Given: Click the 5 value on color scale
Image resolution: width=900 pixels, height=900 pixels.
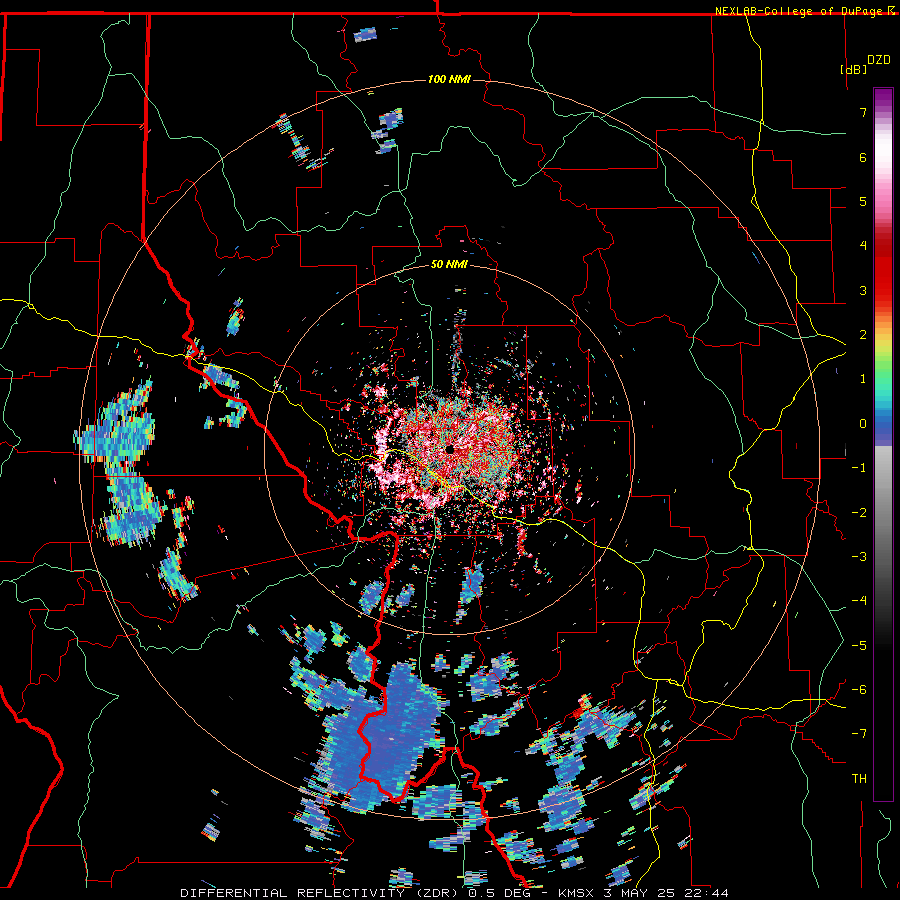Looking at the screenshot, I should click(863, 201).
